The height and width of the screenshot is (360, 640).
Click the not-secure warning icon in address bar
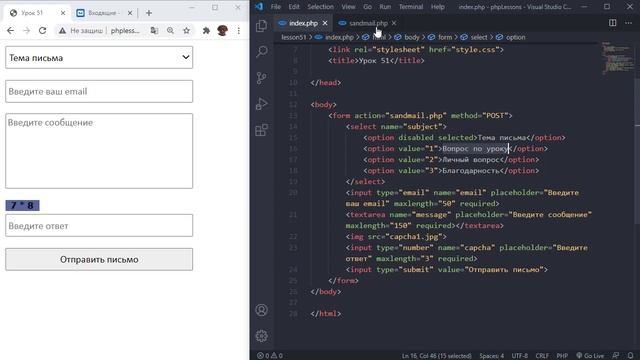pyautogui.click(x=62, y=31)
